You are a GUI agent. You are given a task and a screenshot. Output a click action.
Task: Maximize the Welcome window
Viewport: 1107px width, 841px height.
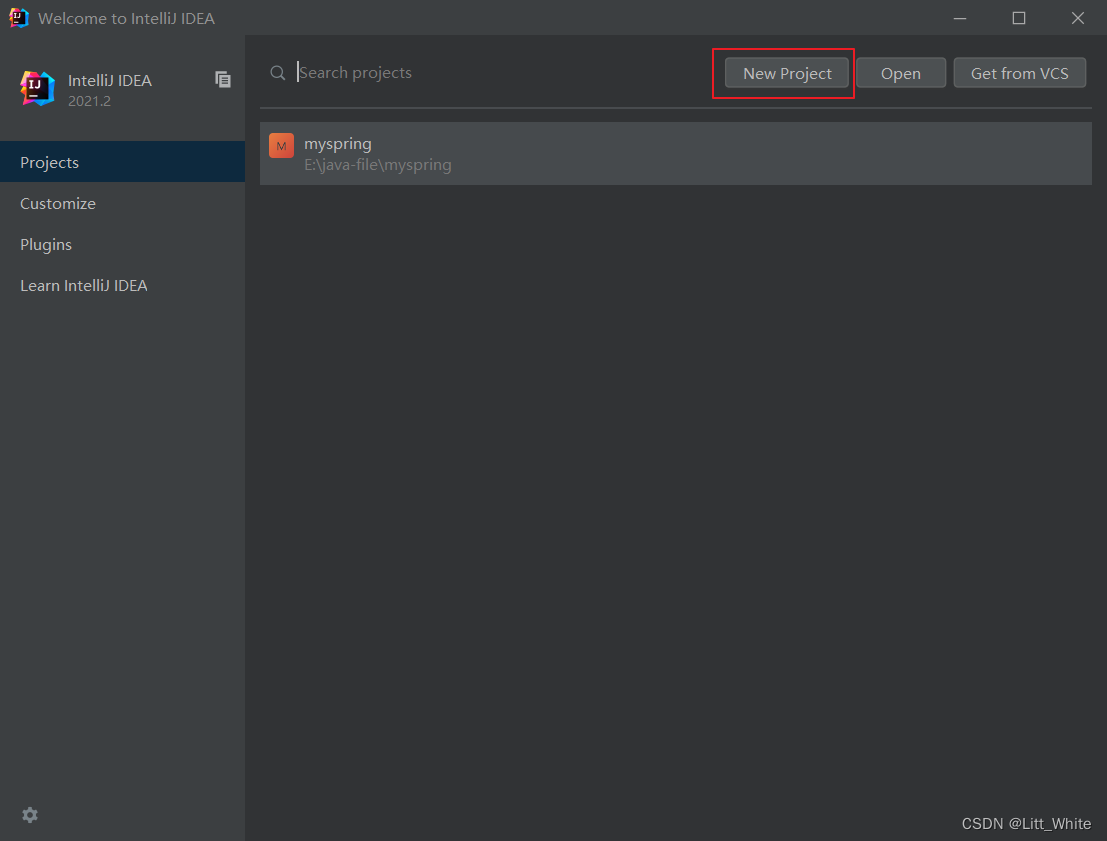coord(1019,18)
